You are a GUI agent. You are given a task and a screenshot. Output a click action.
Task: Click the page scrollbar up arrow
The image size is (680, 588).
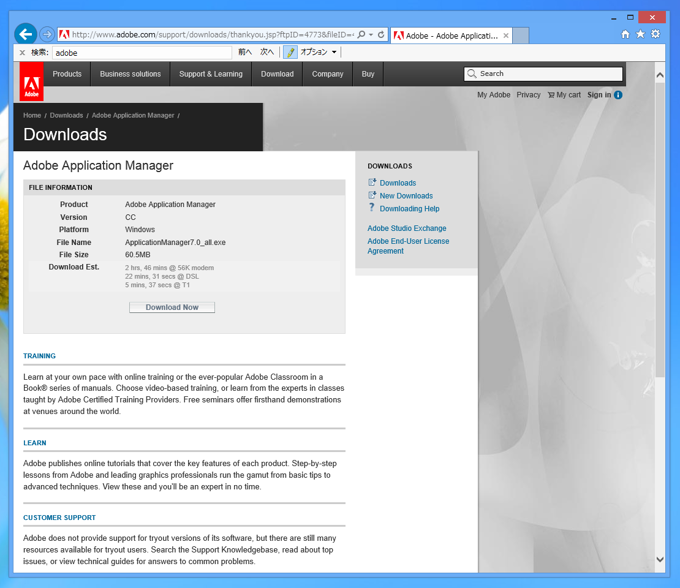click(660, 75)
